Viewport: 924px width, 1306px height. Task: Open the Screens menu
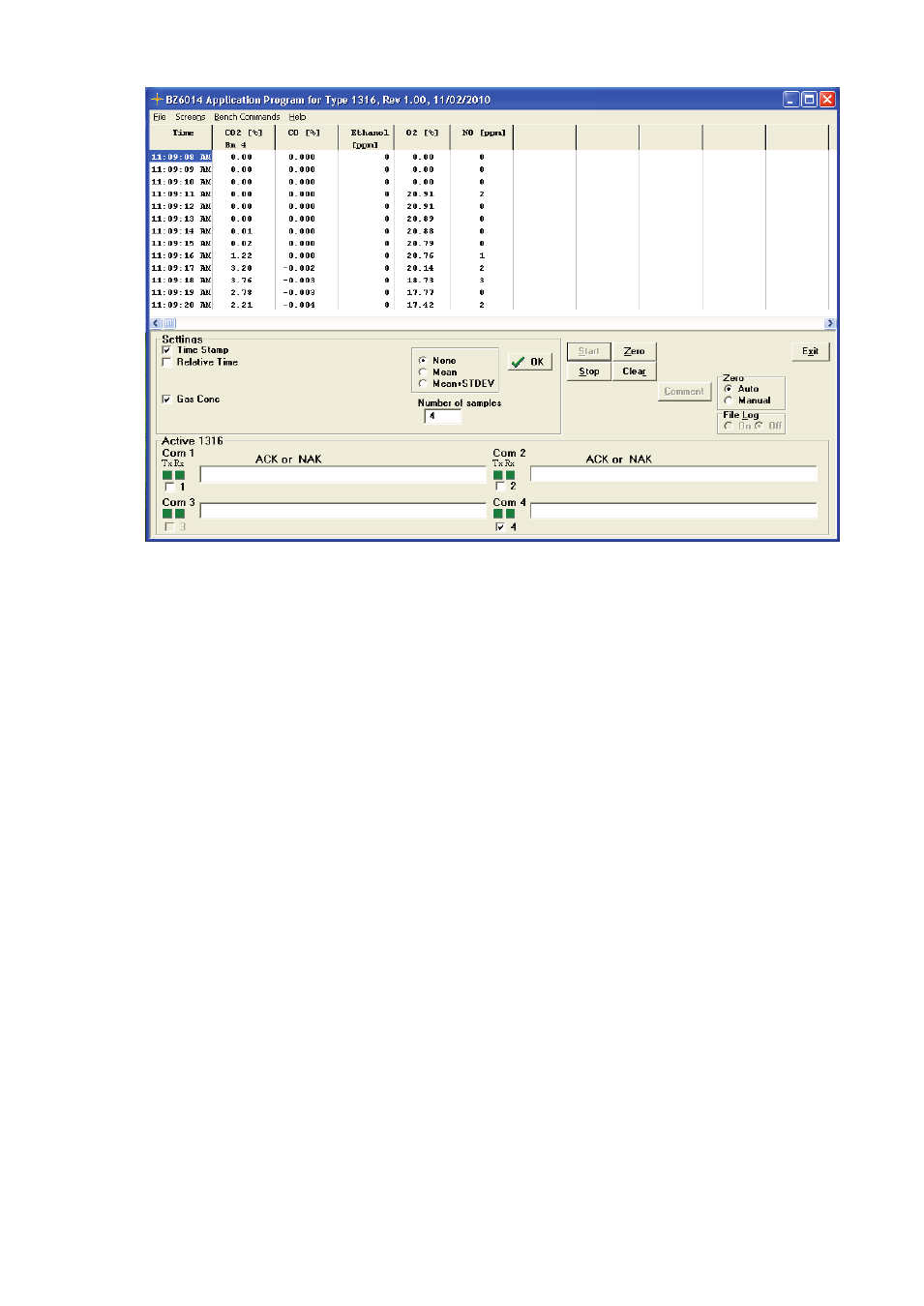[190, 117]
